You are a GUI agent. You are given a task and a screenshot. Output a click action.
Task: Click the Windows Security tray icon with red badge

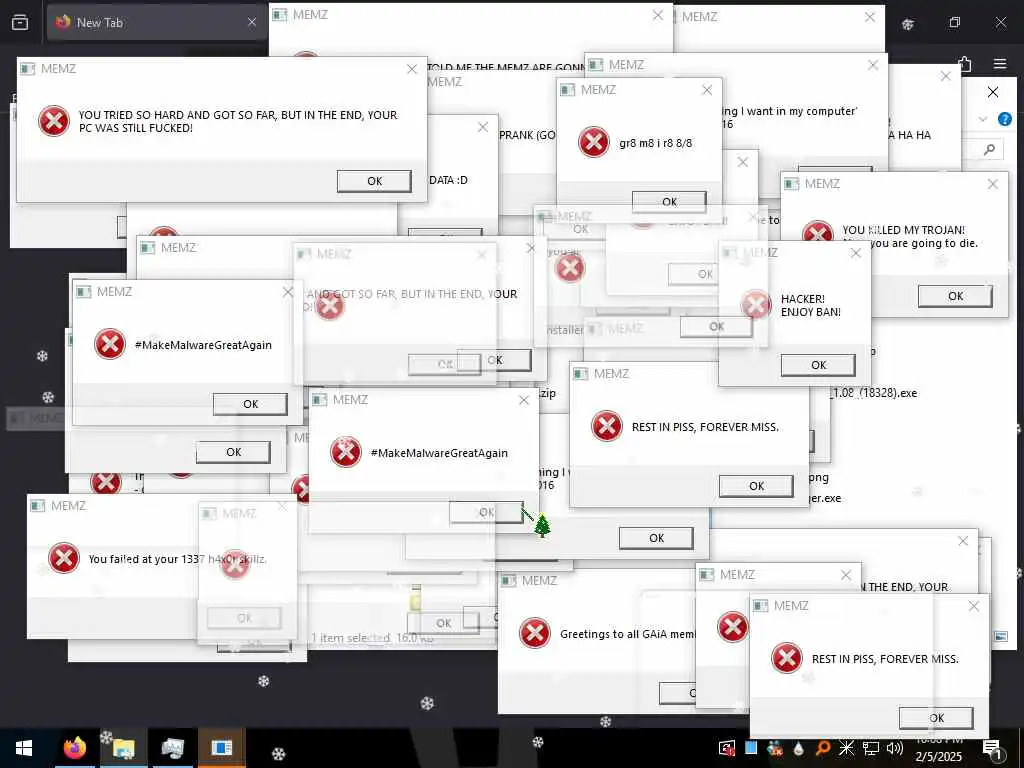(x=727, y=748)
